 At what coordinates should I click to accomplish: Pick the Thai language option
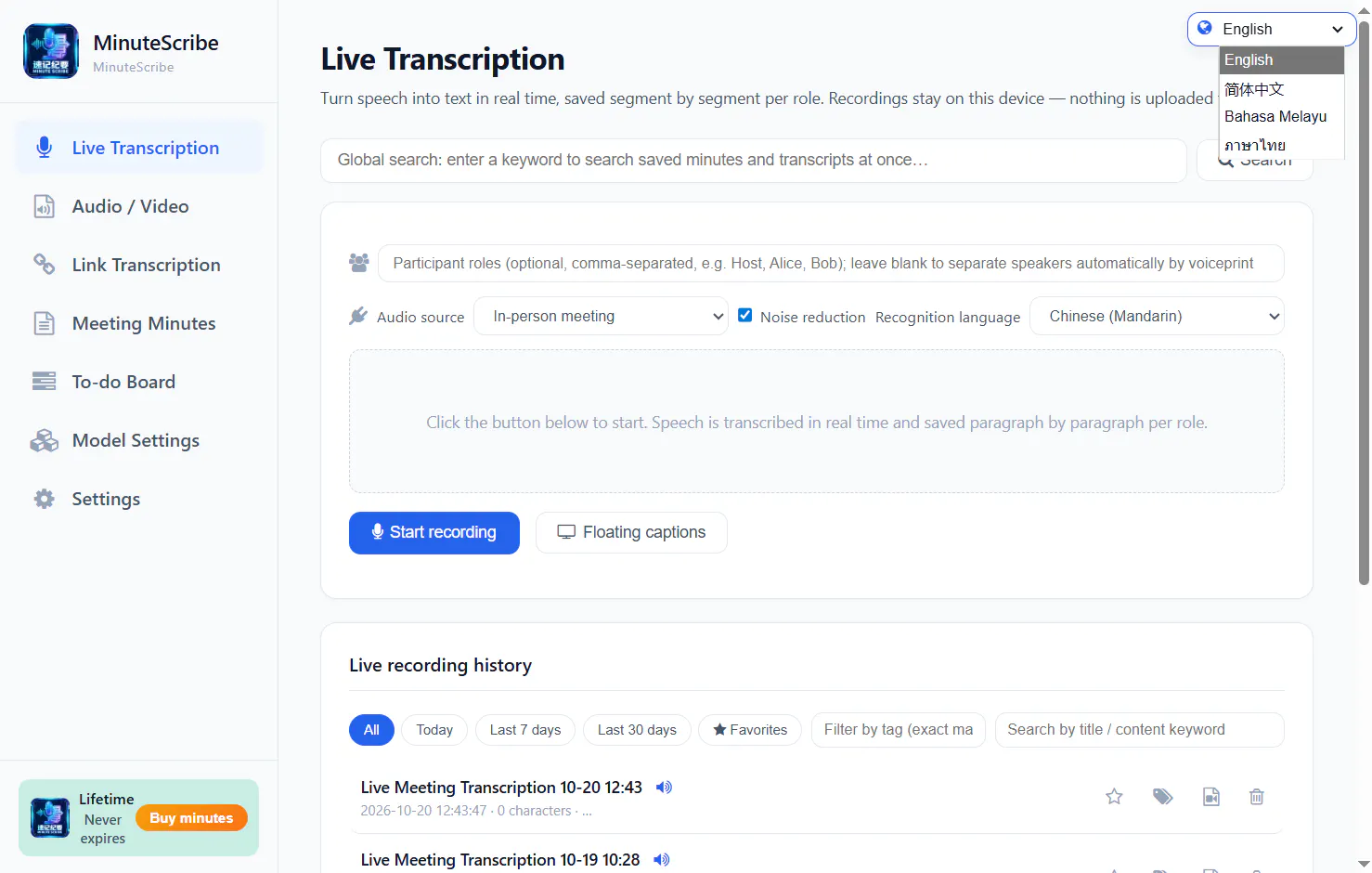coord(1281,145)
